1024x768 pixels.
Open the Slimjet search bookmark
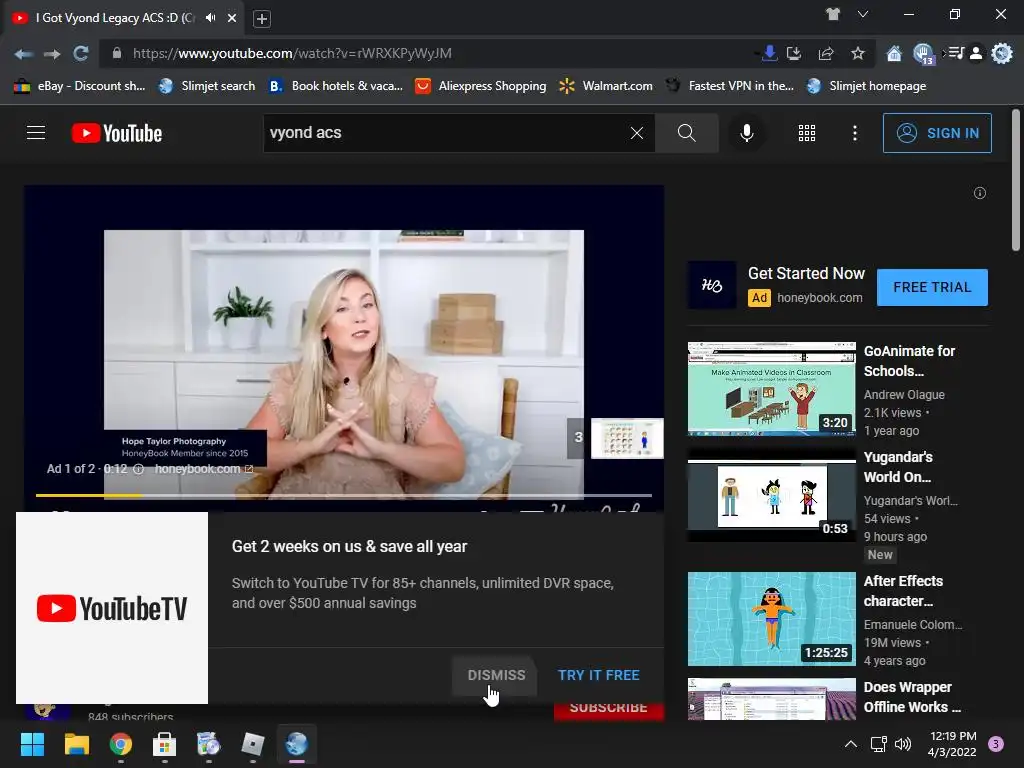click(207, 86)
